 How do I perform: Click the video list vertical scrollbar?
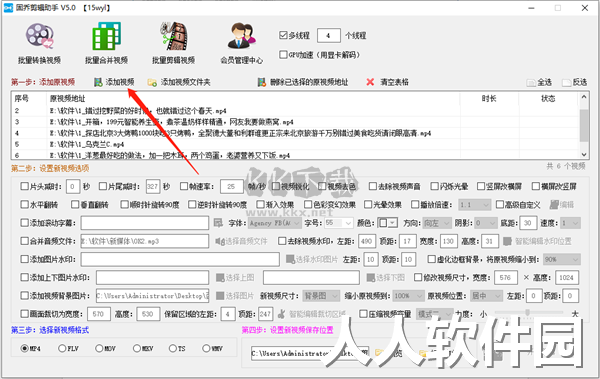584,126
